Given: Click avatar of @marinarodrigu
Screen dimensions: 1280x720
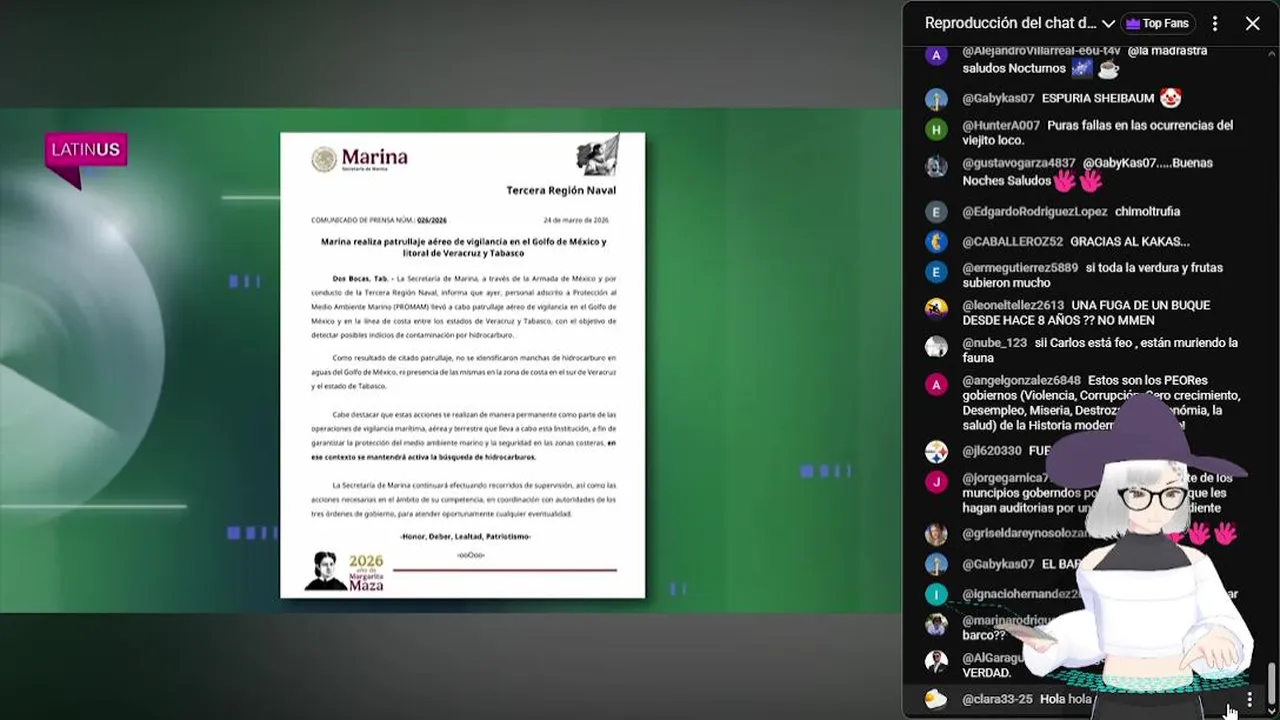Looking at the screenshot, I should tap(936, 624).
